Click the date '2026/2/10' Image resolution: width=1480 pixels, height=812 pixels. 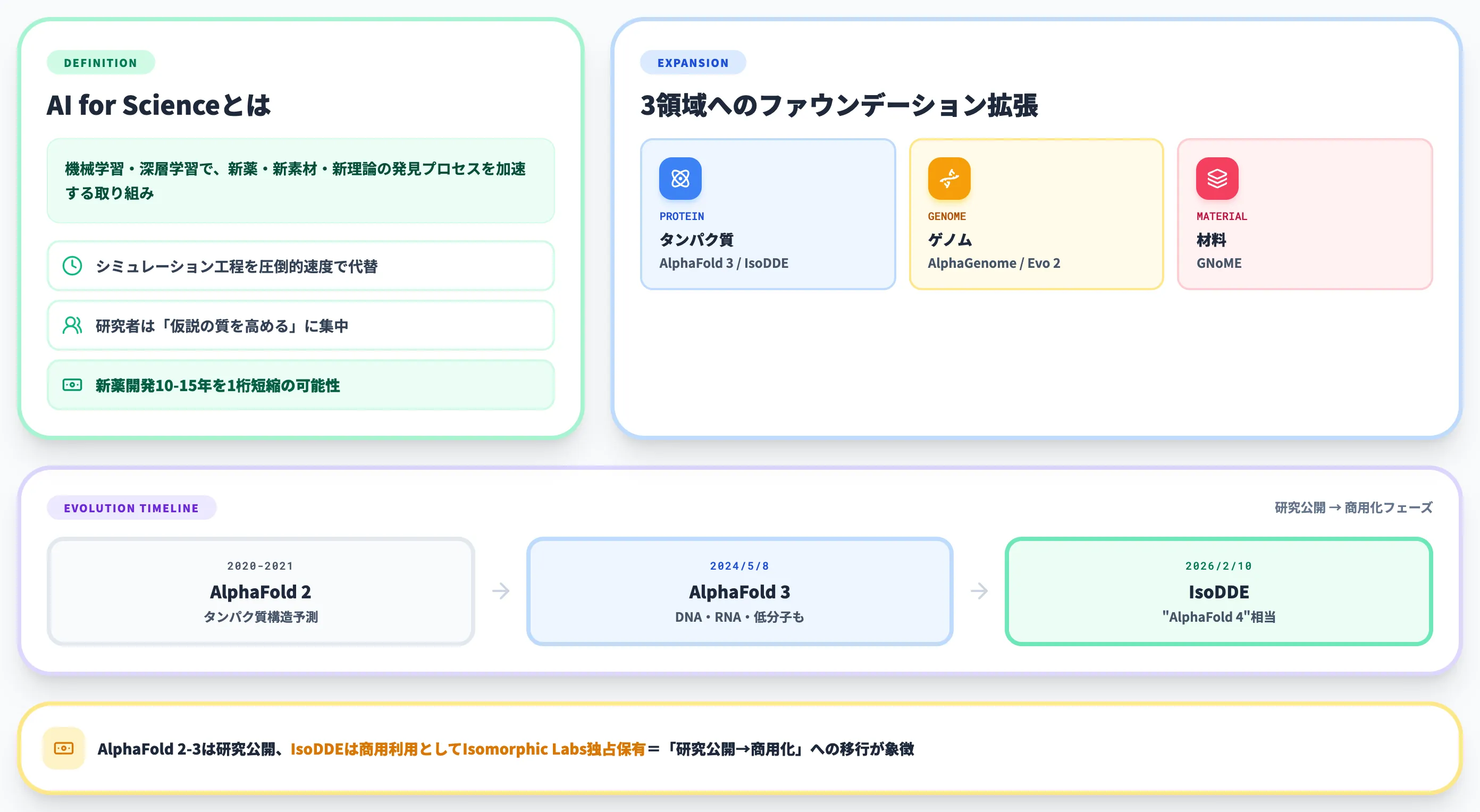(1218, 565)
